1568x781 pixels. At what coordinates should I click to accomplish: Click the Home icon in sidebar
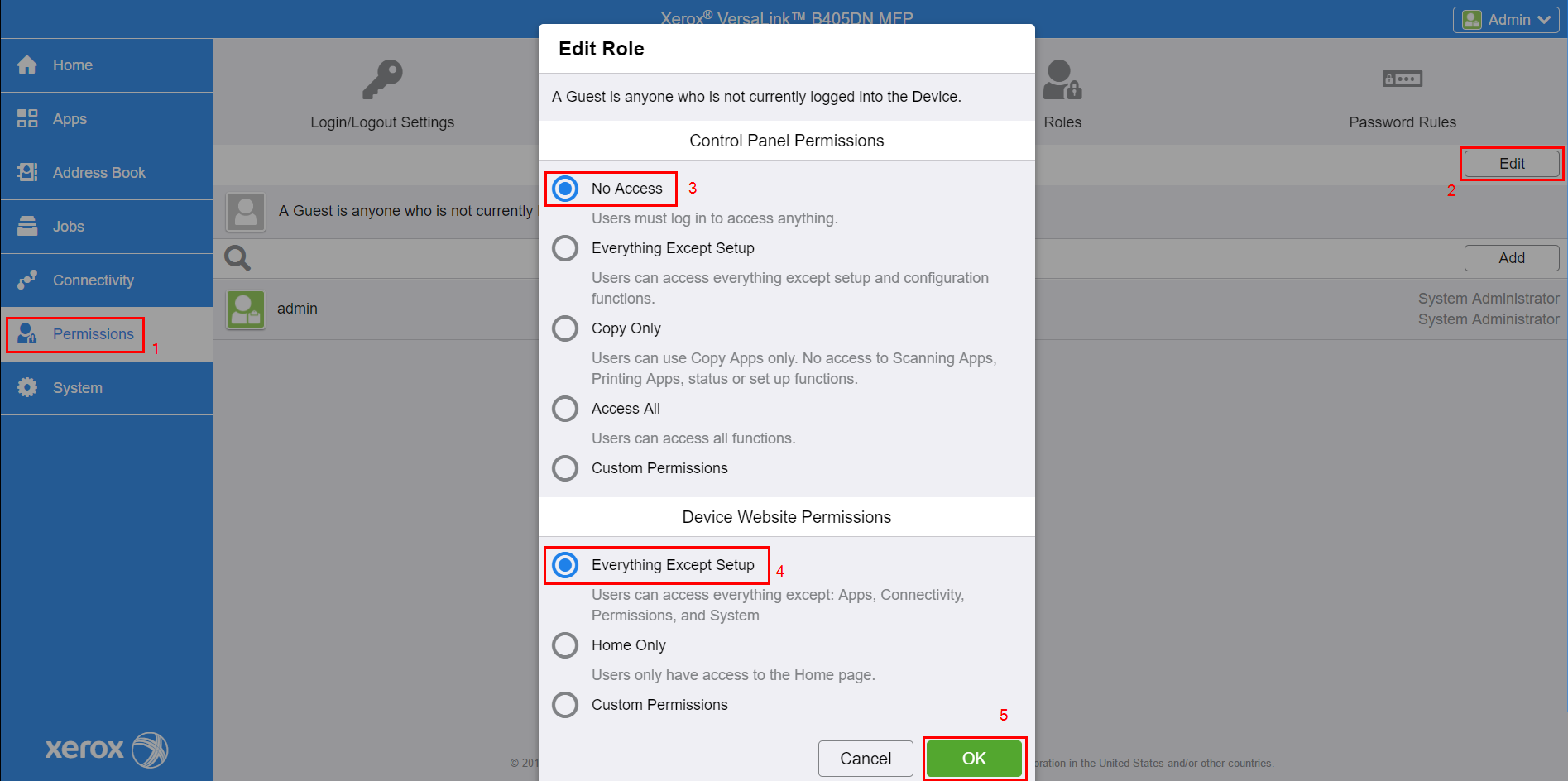[x=27, y=65]
